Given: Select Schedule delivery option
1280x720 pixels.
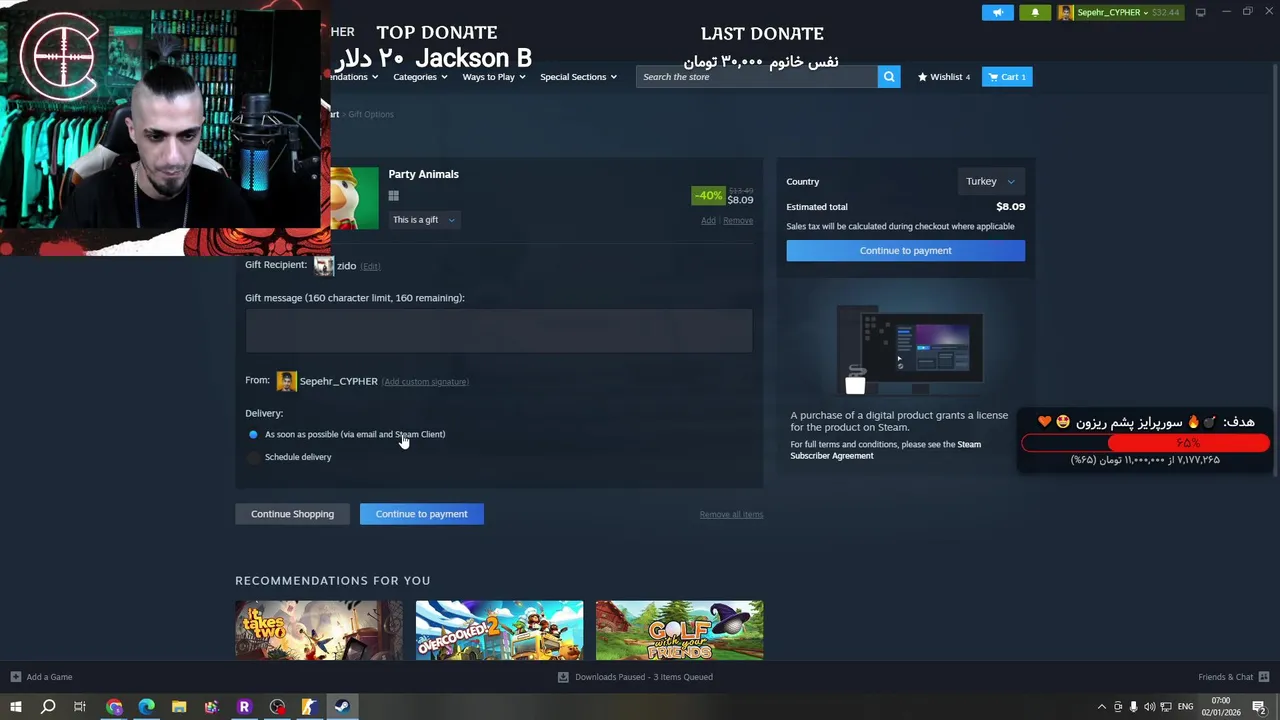Looking at the screenshot, I should click(x=253, y=457).
